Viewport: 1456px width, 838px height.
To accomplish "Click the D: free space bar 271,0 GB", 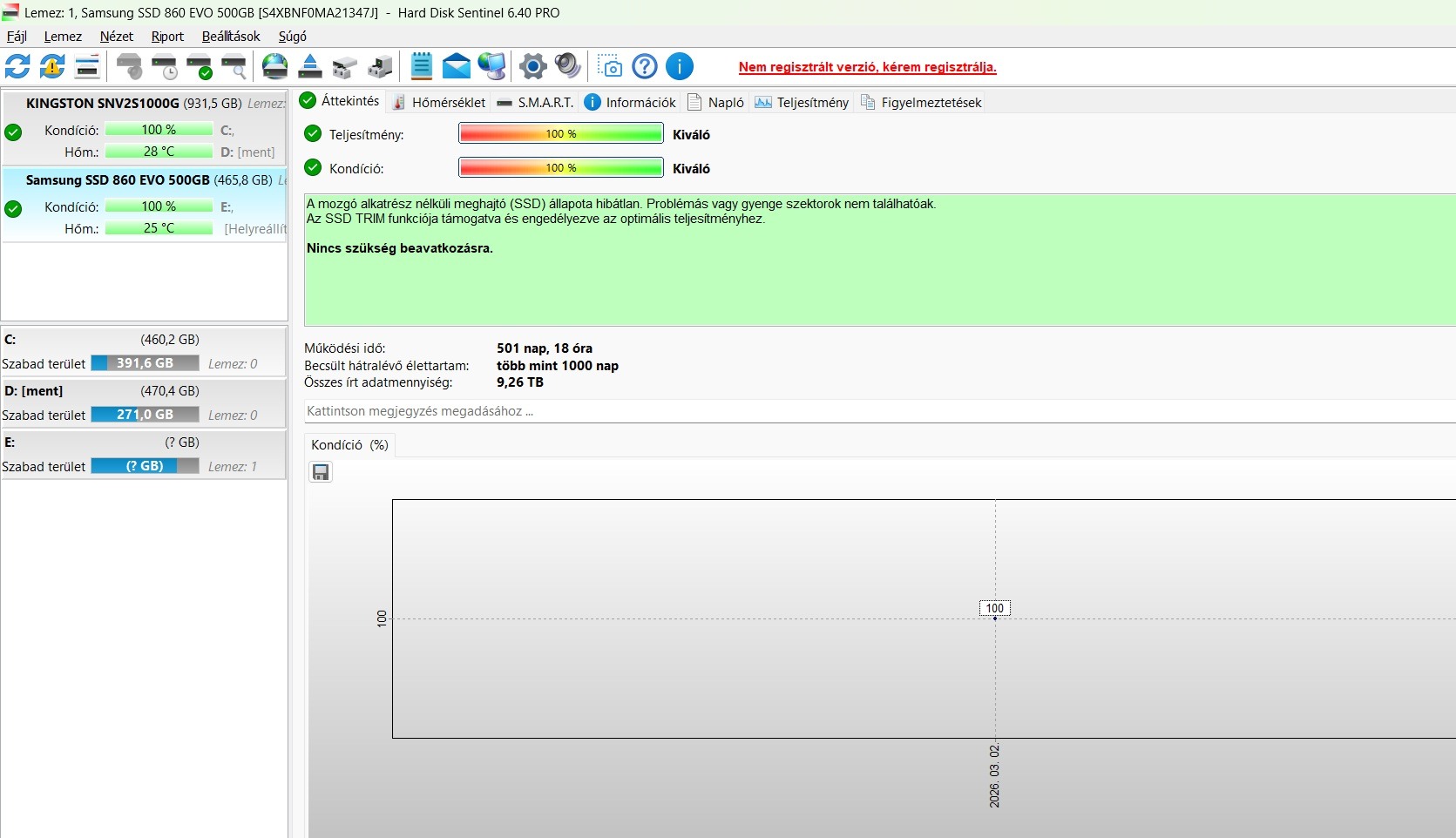I will point(145,415).
